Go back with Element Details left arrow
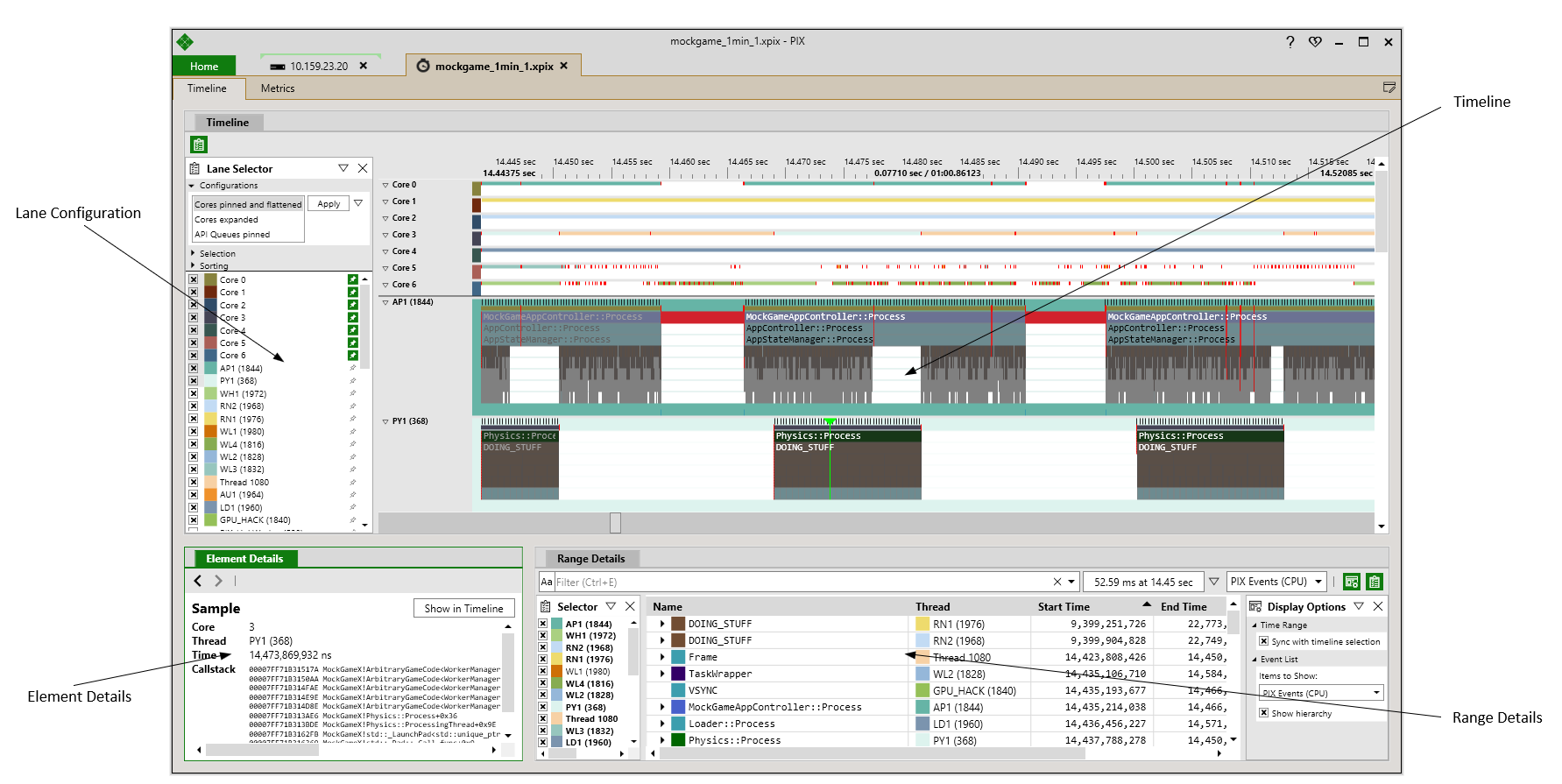This screenshot has height=784, width=1562. coord(198,581)
